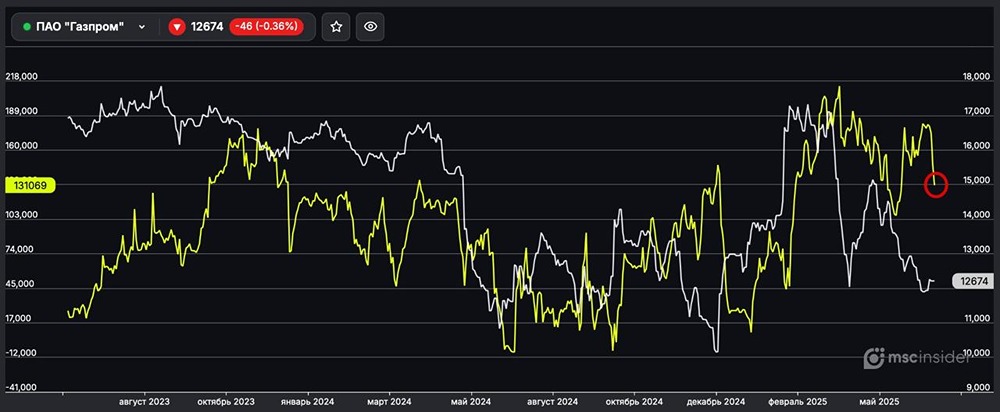
Task: Click the white 12674 price label on axis
Action: (973, 281)
